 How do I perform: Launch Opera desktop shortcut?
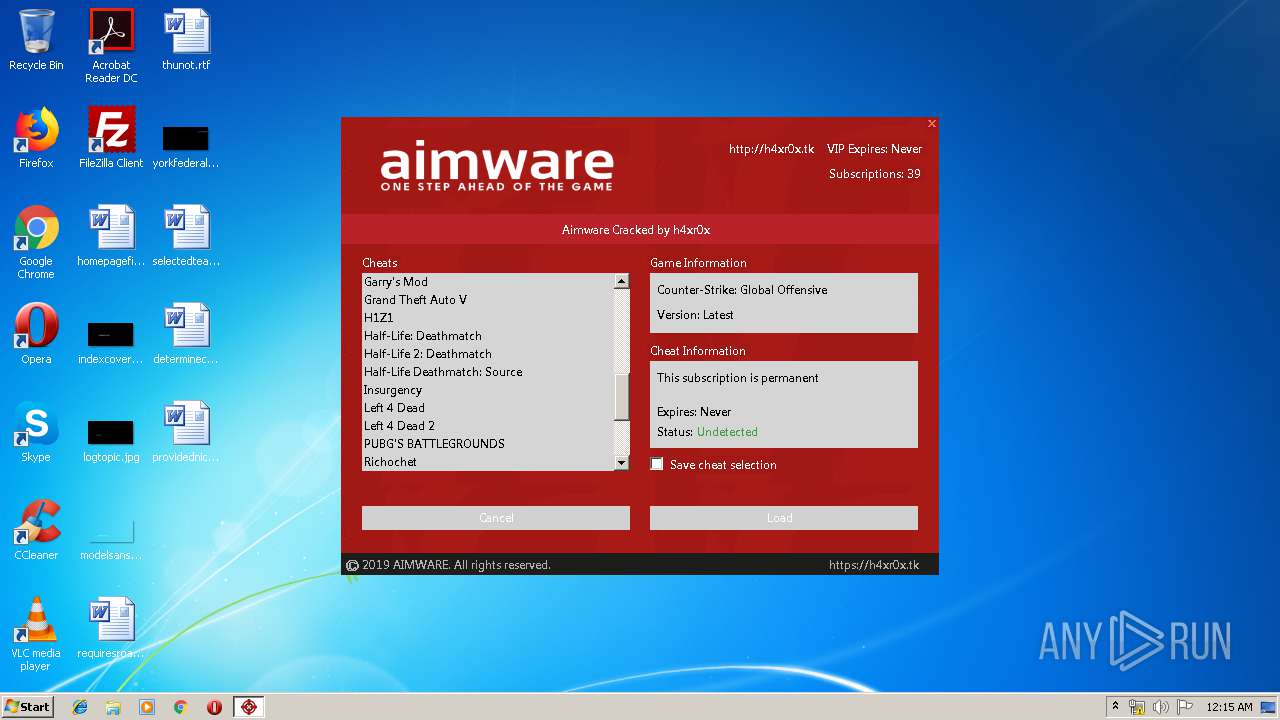coord(36,334)
